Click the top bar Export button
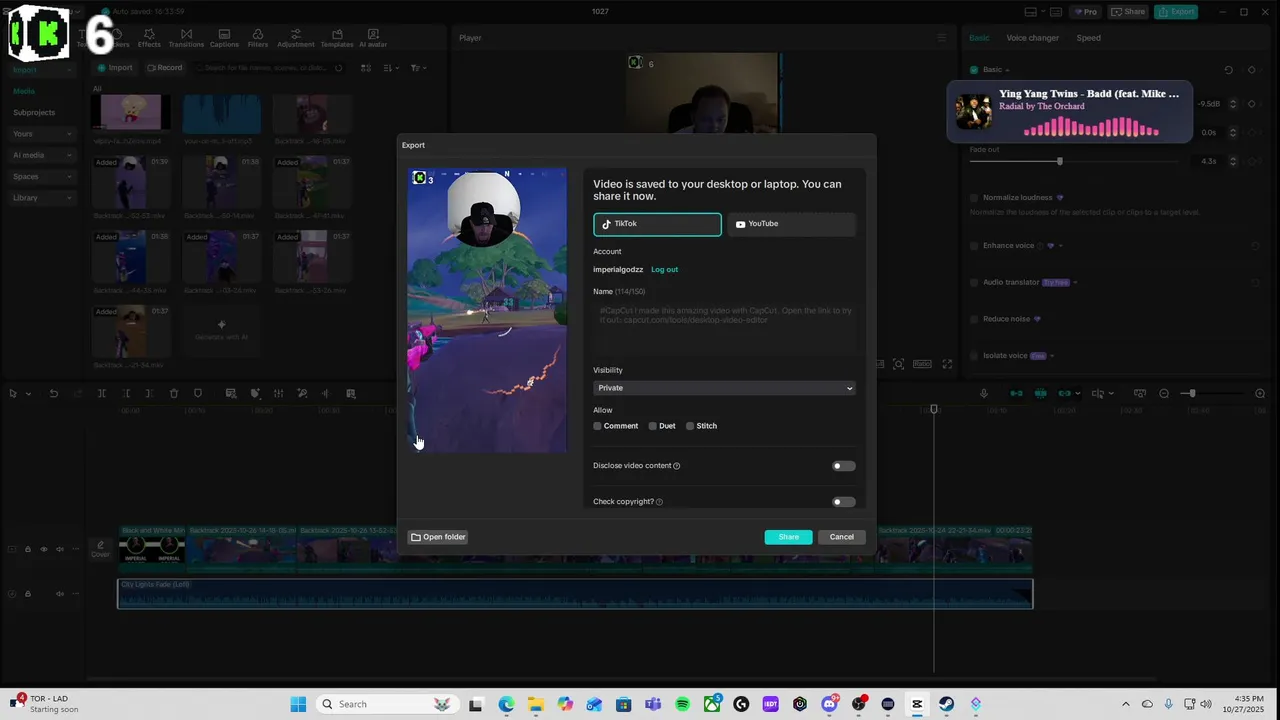The image size is (1280, 720). pos(1176,12)
